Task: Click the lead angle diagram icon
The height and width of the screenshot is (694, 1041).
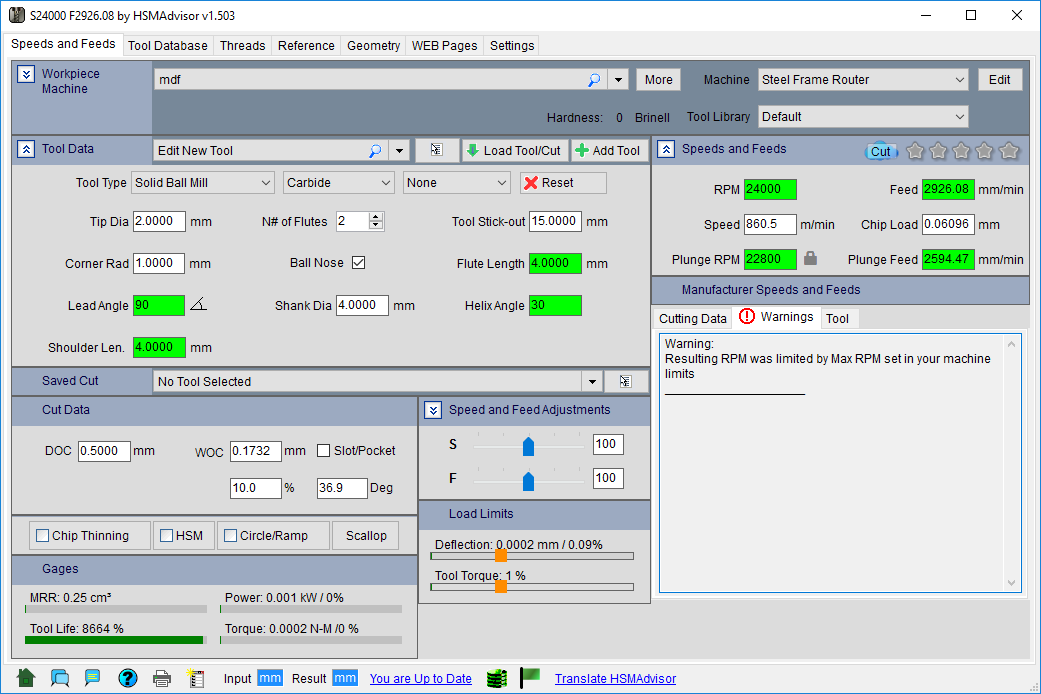Action: [x=199, y=305]
